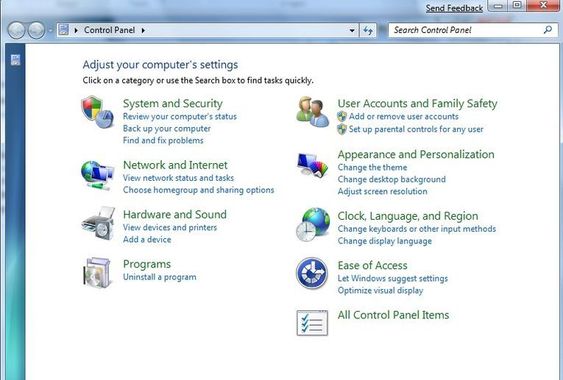Click Change keyboards or other input methods
This screenshot has width=563, height=380.
[x=417, y=229]
